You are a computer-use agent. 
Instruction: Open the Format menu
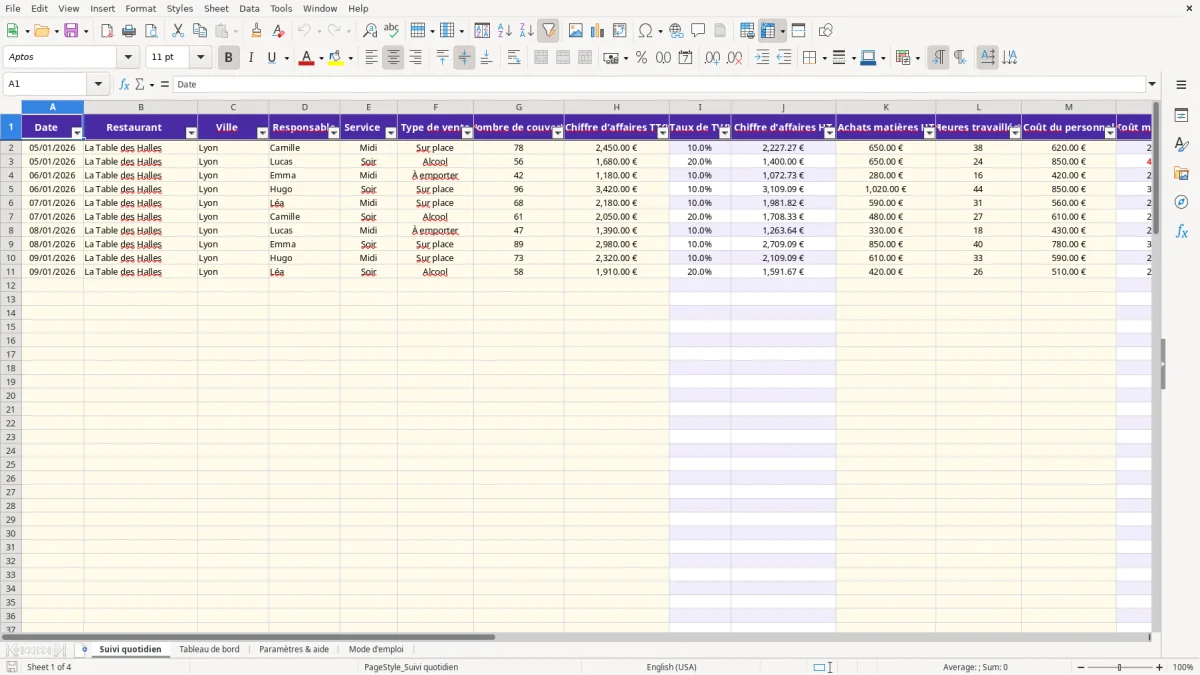141,8
